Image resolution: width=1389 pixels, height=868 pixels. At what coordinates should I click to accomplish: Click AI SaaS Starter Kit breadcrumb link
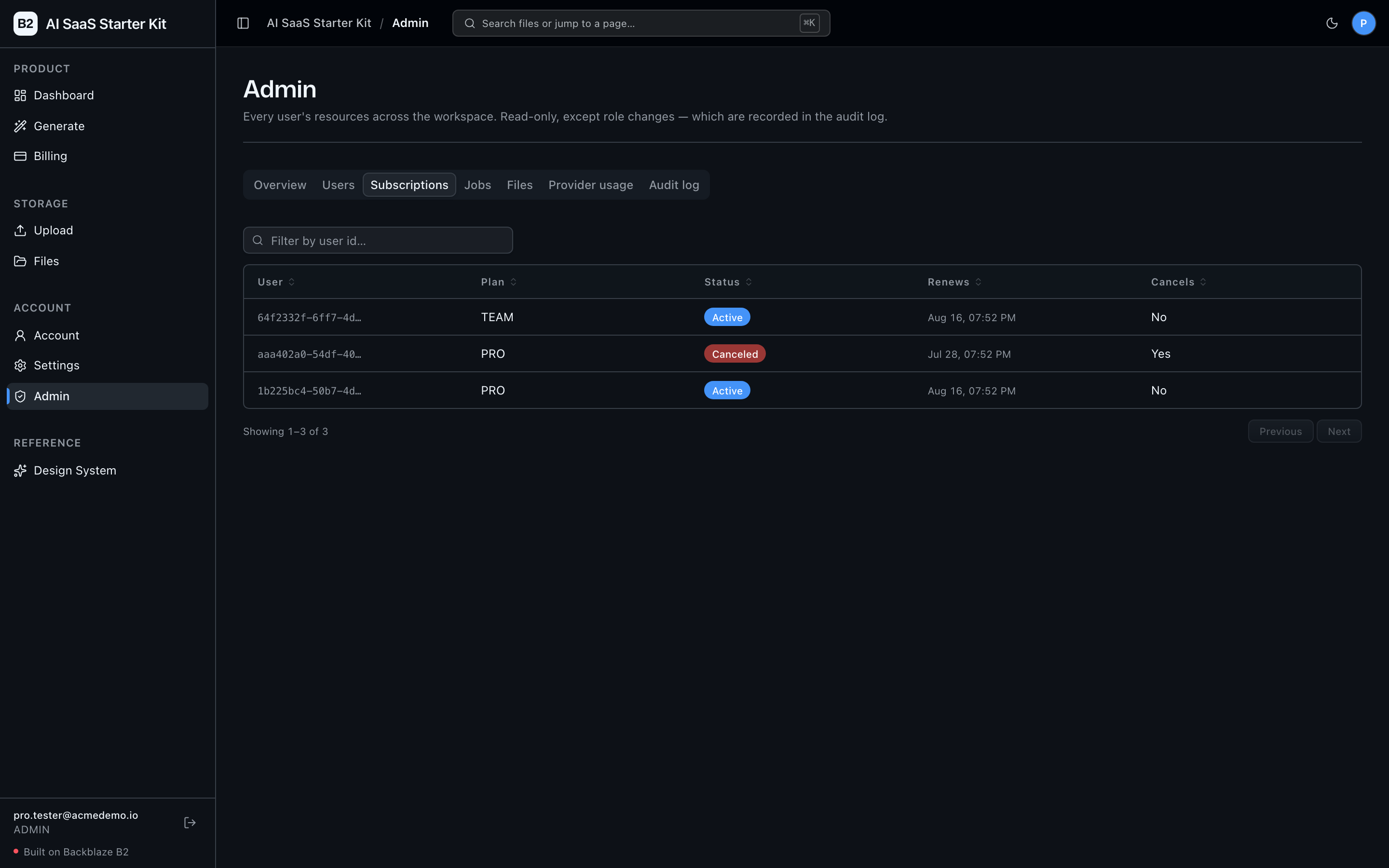(318, 23)
